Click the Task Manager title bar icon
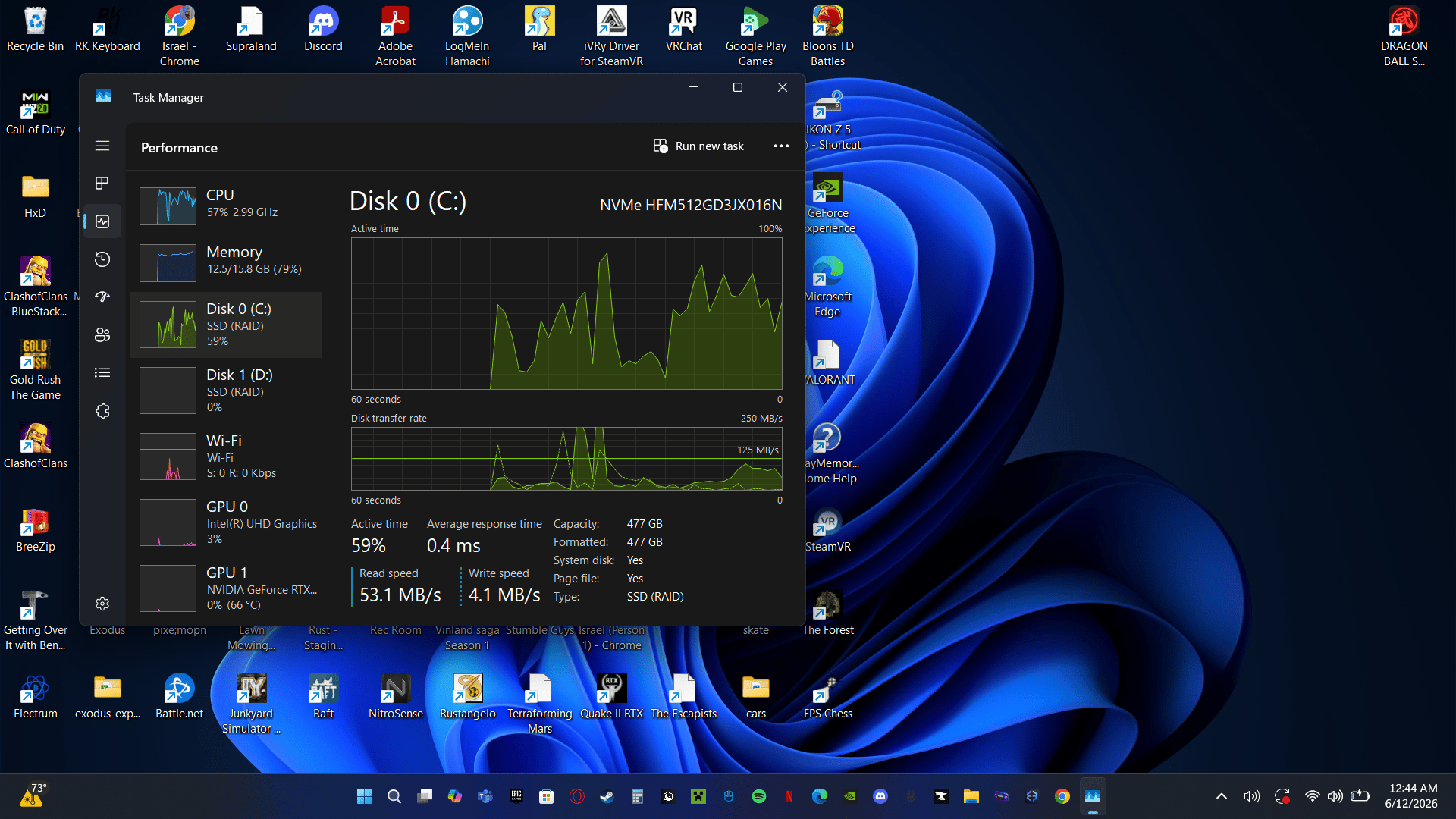 [x=103, y=96]
